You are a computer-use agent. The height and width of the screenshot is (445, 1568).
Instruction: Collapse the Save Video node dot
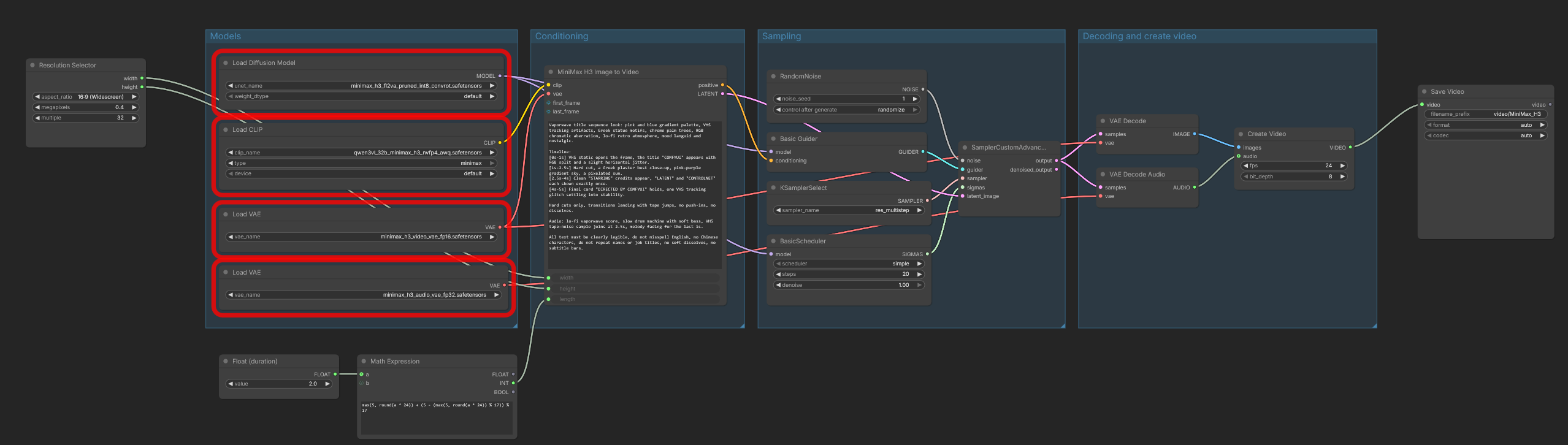coord(1424,91)
